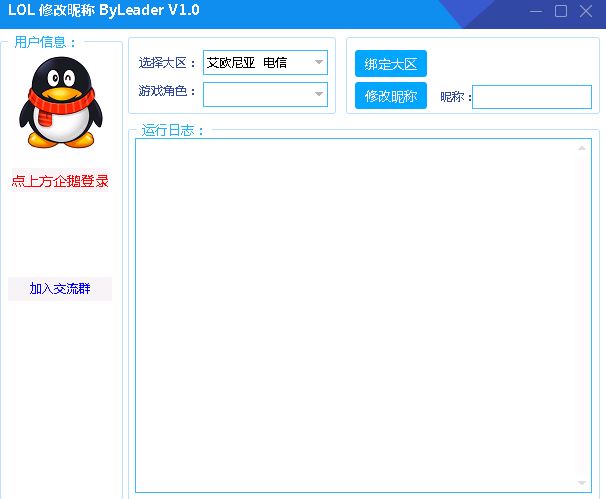Open the 选择大区 server dropdown
Viewport: 606px width, 499px height.
coord(265,62)
